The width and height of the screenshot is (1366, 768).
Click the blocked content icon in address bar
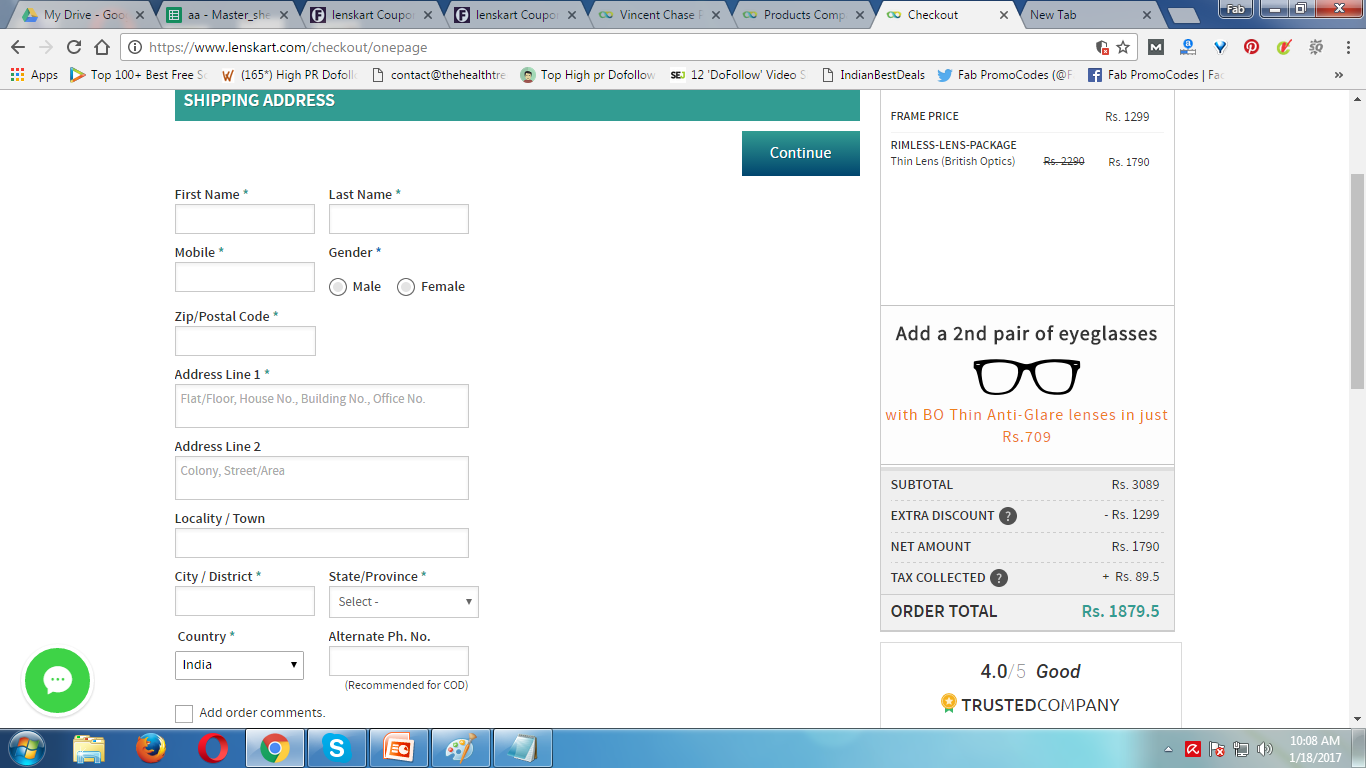(x=1101, y=47)
